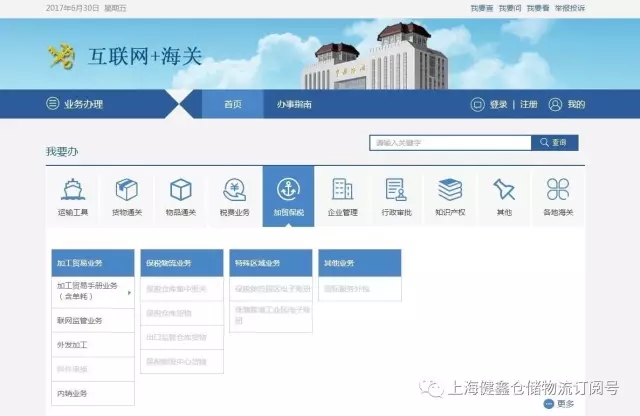Click 我要问 in the top bar
The width and height of the screenshot is (640, 416).
click(510, 8)
